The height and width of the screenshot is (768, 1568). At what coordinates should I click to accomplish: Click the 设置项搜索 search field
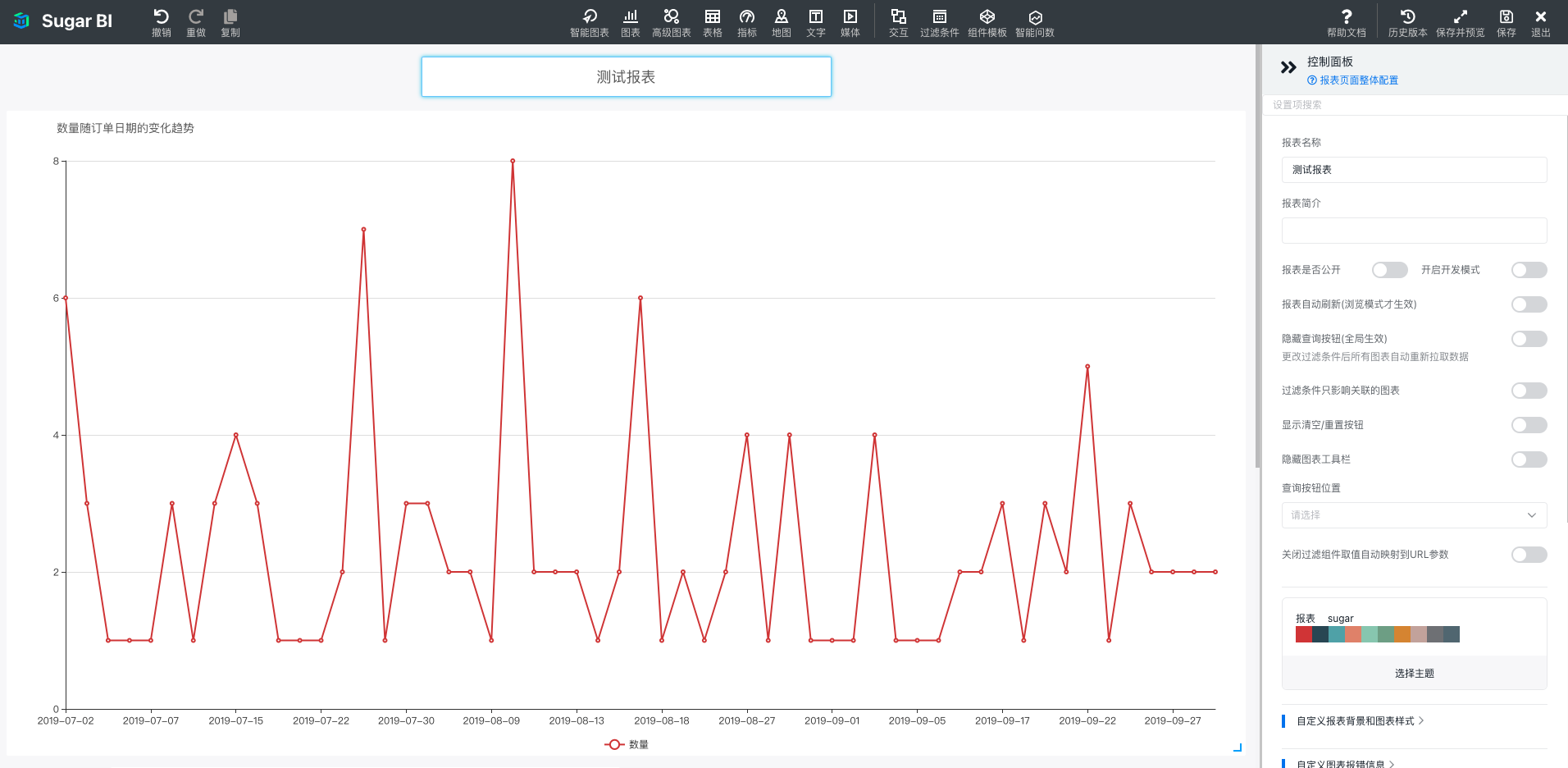1415,105
